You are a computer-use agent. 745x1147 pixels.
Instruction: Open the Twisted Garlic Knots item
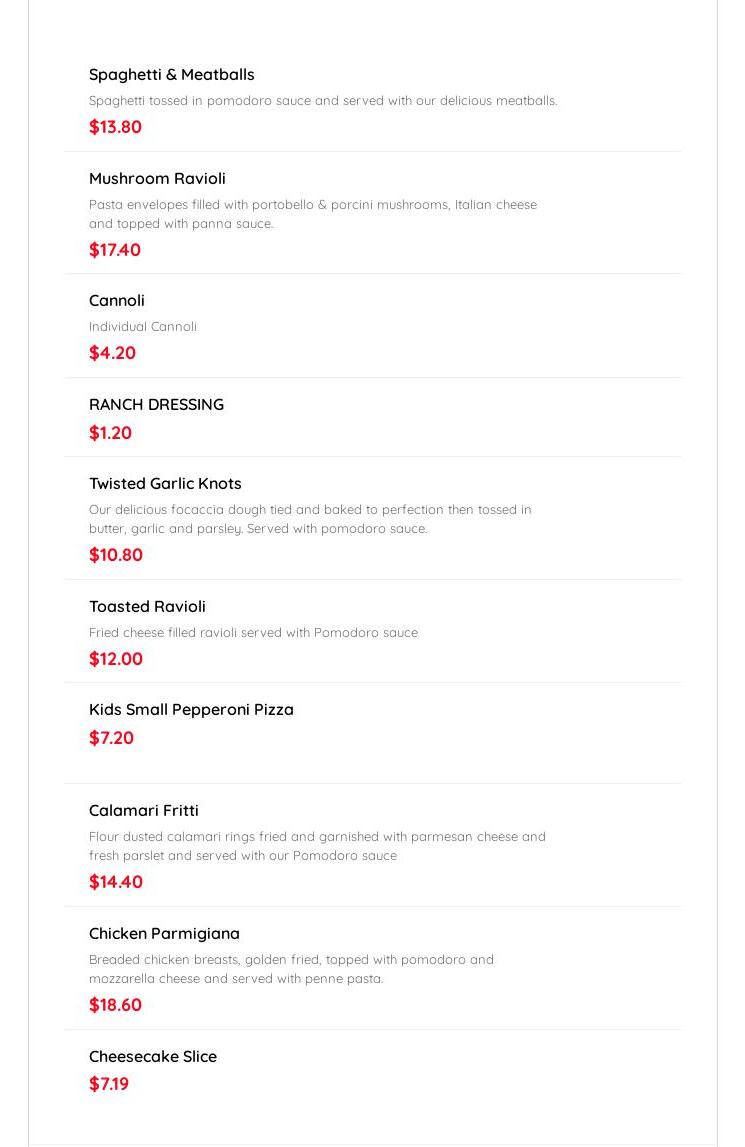coord(165,484)
